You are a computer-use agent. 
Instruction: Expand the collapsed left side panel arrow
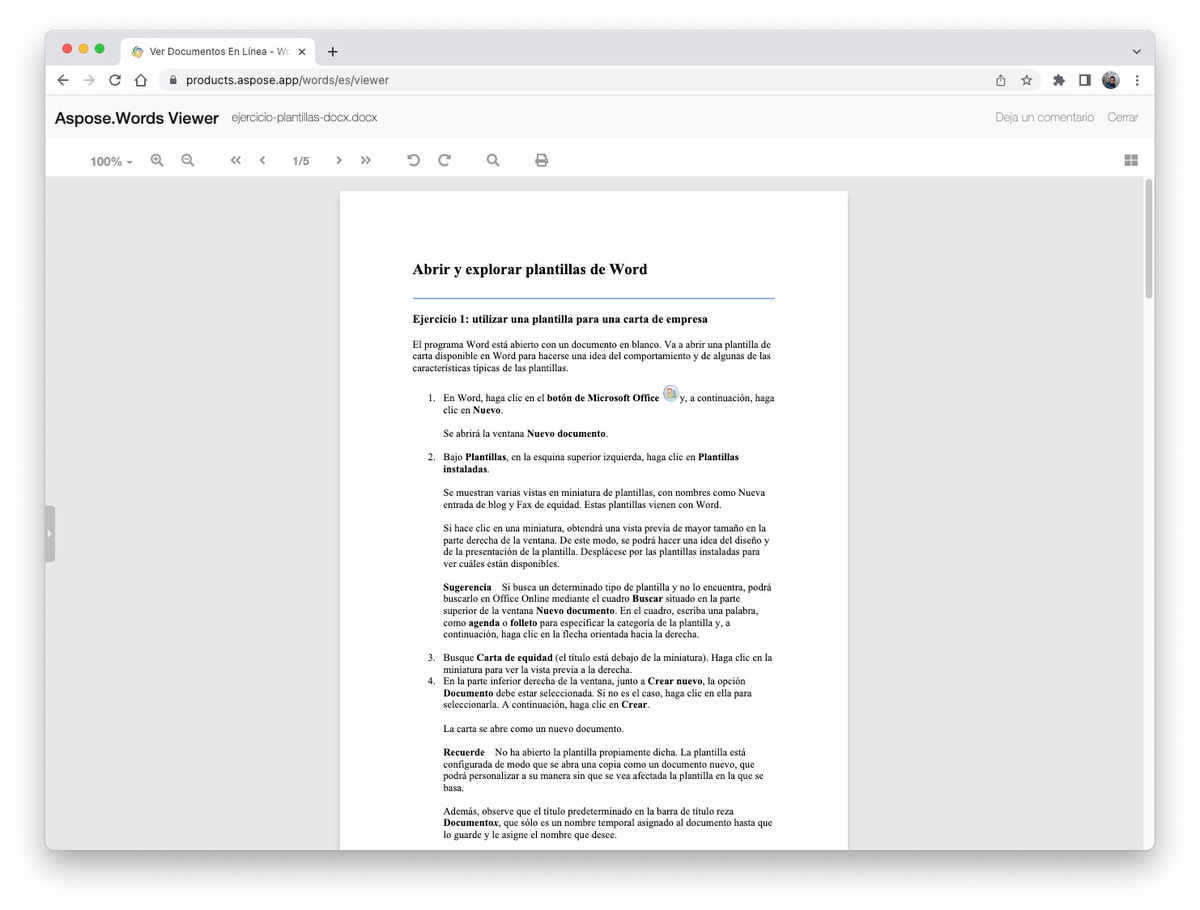tap(50, 533)
